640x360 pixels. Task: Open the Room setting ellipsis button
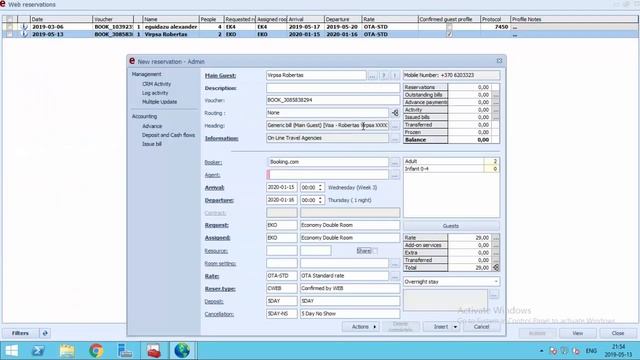(x=395, y=264)
